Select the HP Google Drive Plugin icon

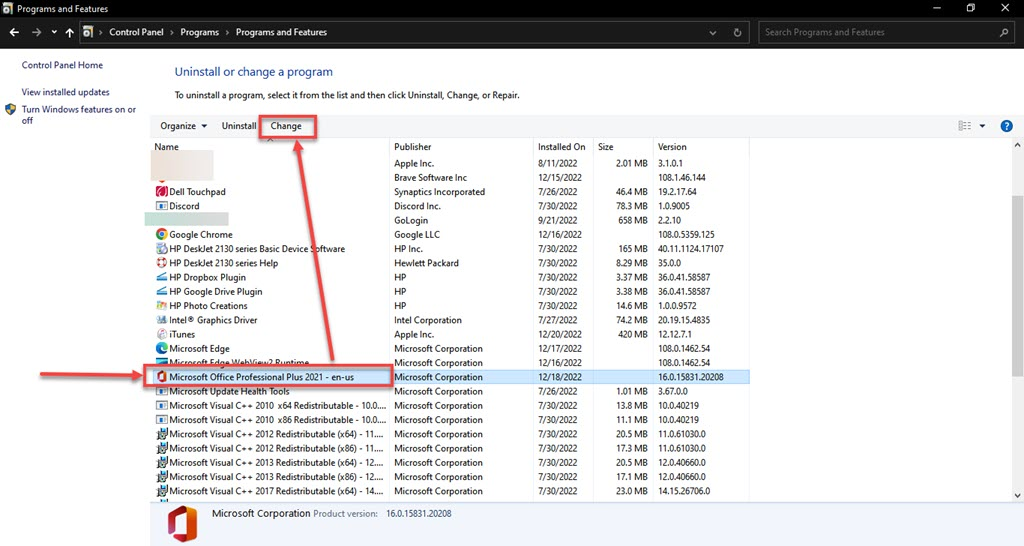coord(161,292)
